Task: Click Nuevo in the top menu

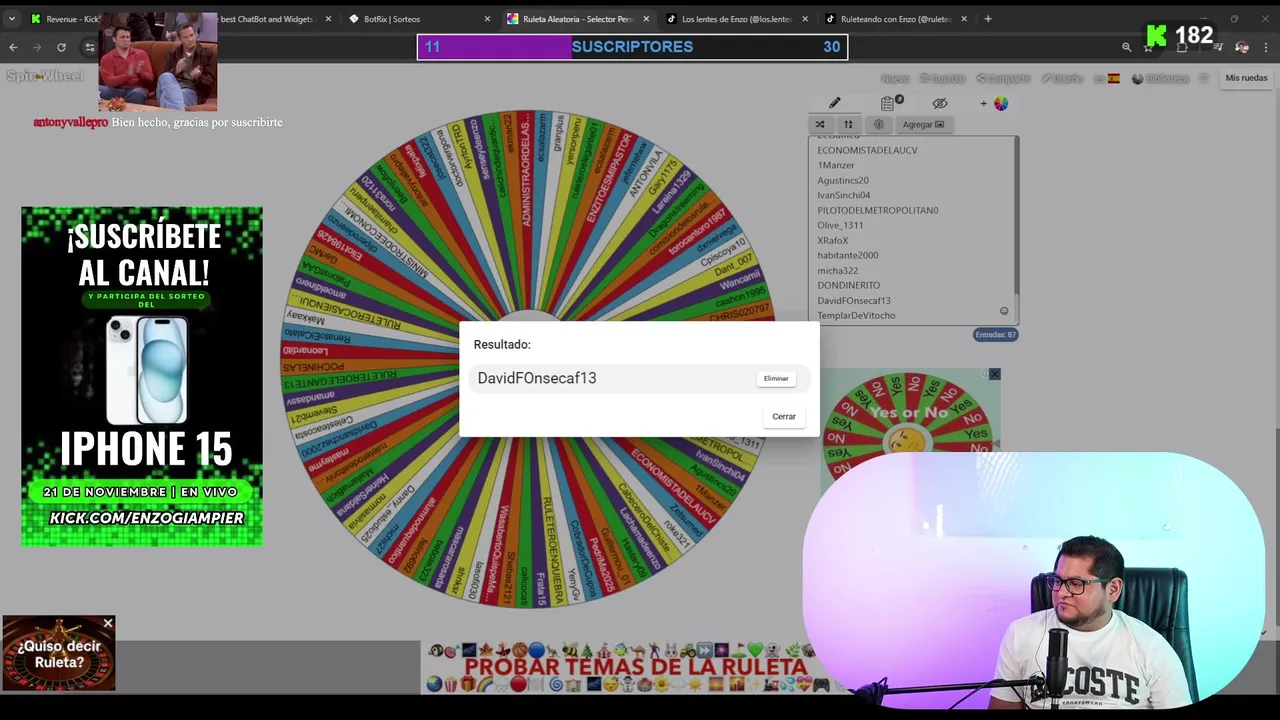Action: coord(895,78)
